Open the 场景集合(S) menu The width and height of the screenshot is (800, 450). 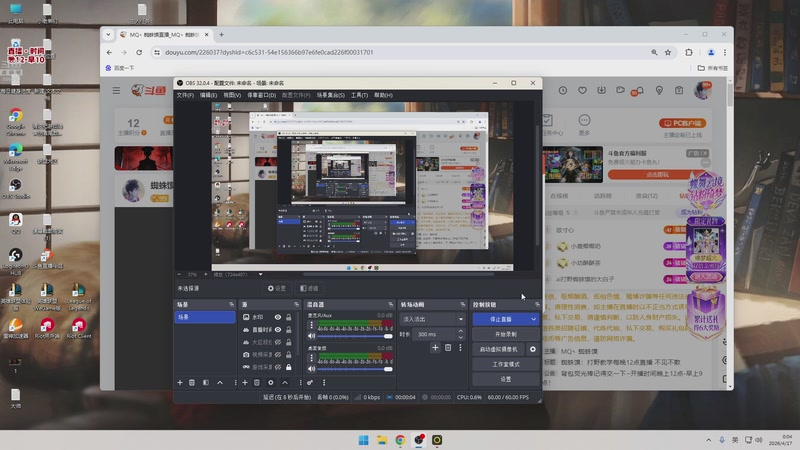(331, 95)
